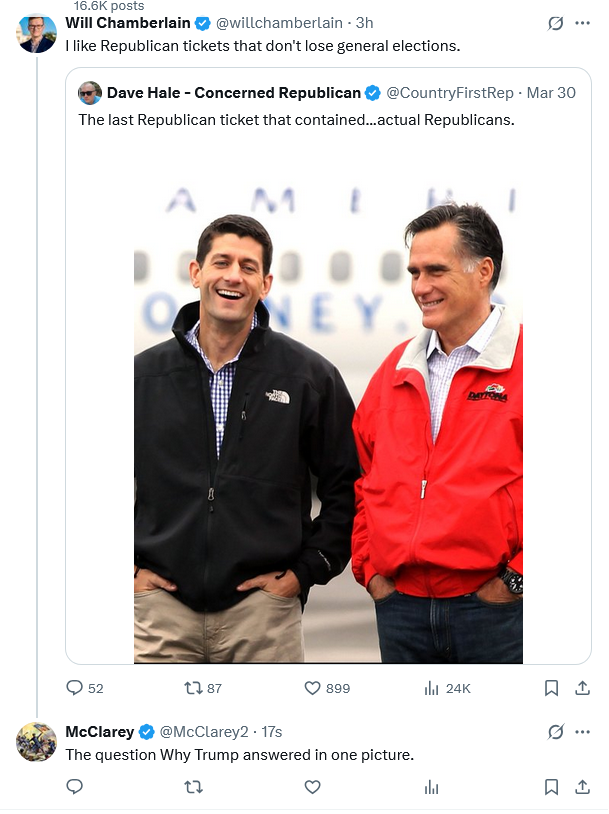Reply to McClarey's post
The image size is (609, 814).
pyautogui.click(x=75, y=787)
